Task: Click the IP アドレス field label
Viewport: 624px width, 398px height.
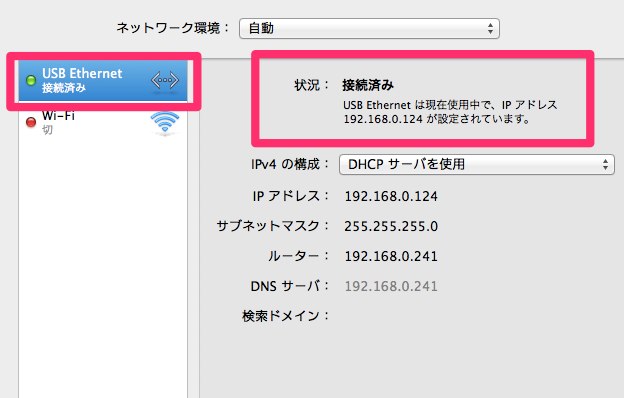Action: (x=291, y=196)
